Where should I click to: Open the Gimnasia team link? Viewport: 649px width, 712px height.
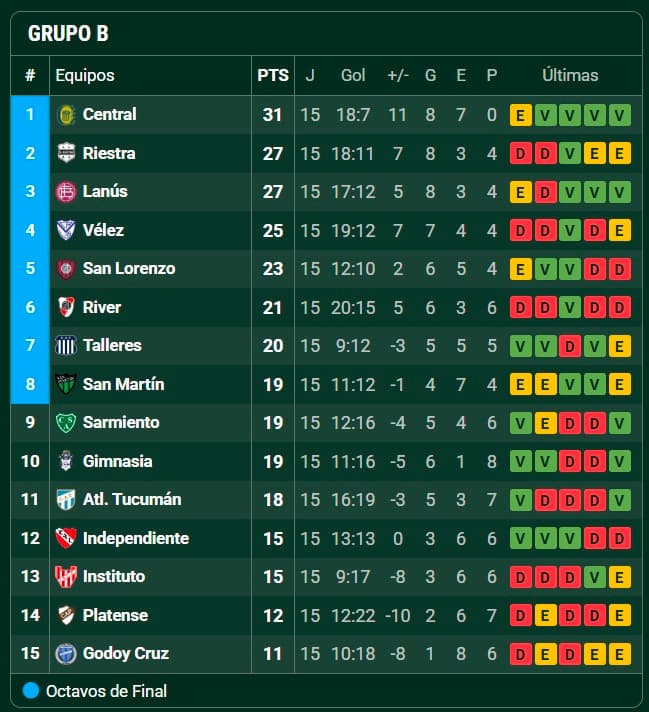click(117, 461)
